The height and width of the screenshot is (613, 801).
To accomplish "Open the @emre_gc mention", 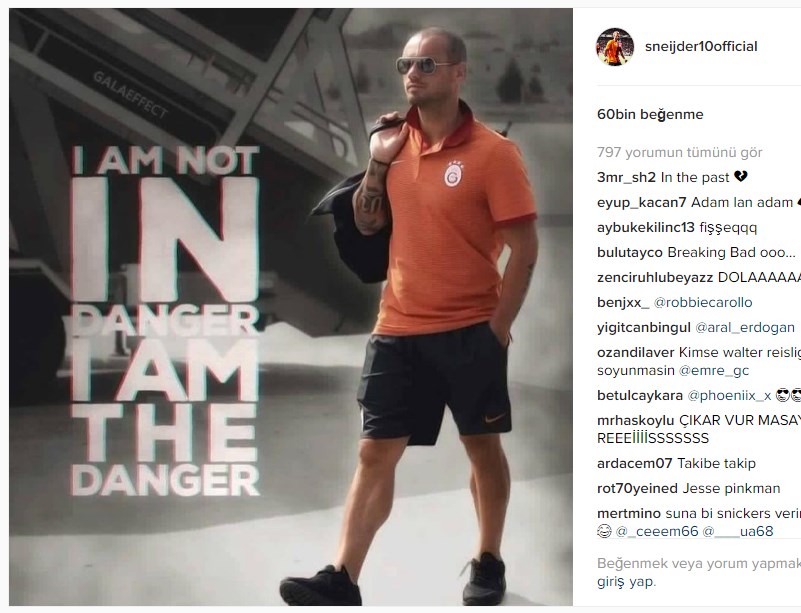I will (x=714, y=370).
